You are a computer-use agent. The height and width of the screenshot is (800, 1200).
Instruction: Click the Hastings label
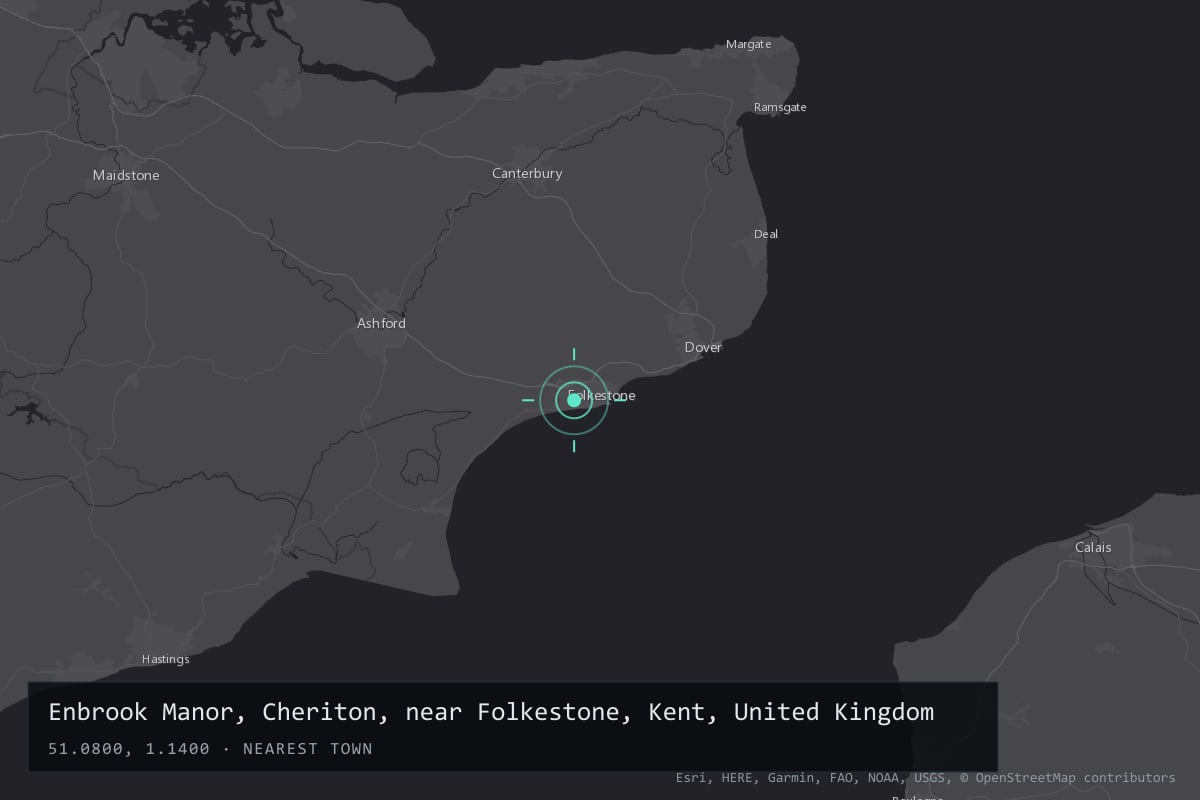(165, 660)
